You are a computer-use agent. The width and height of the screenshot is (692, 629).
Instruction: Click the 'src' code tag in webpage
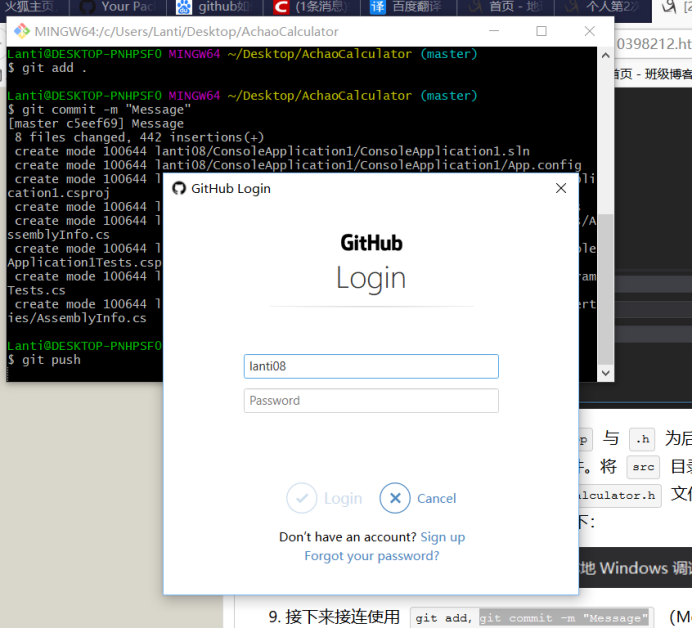643,467
